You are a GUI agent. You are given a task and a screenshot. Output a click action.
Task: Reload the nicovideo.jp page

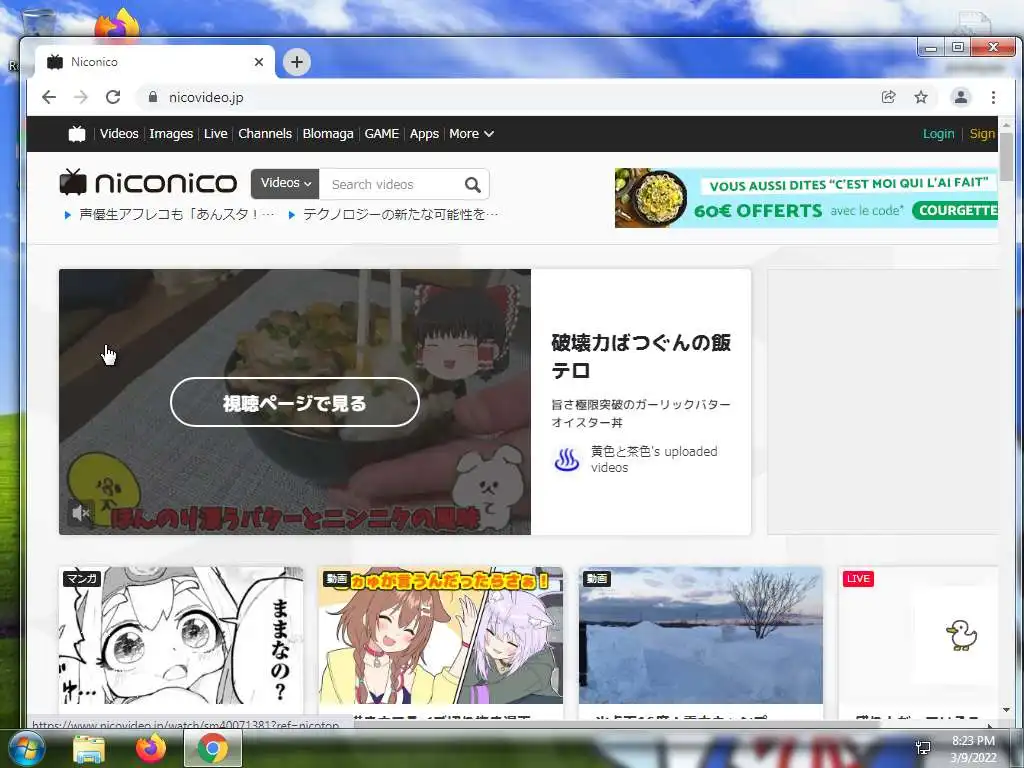113,97
